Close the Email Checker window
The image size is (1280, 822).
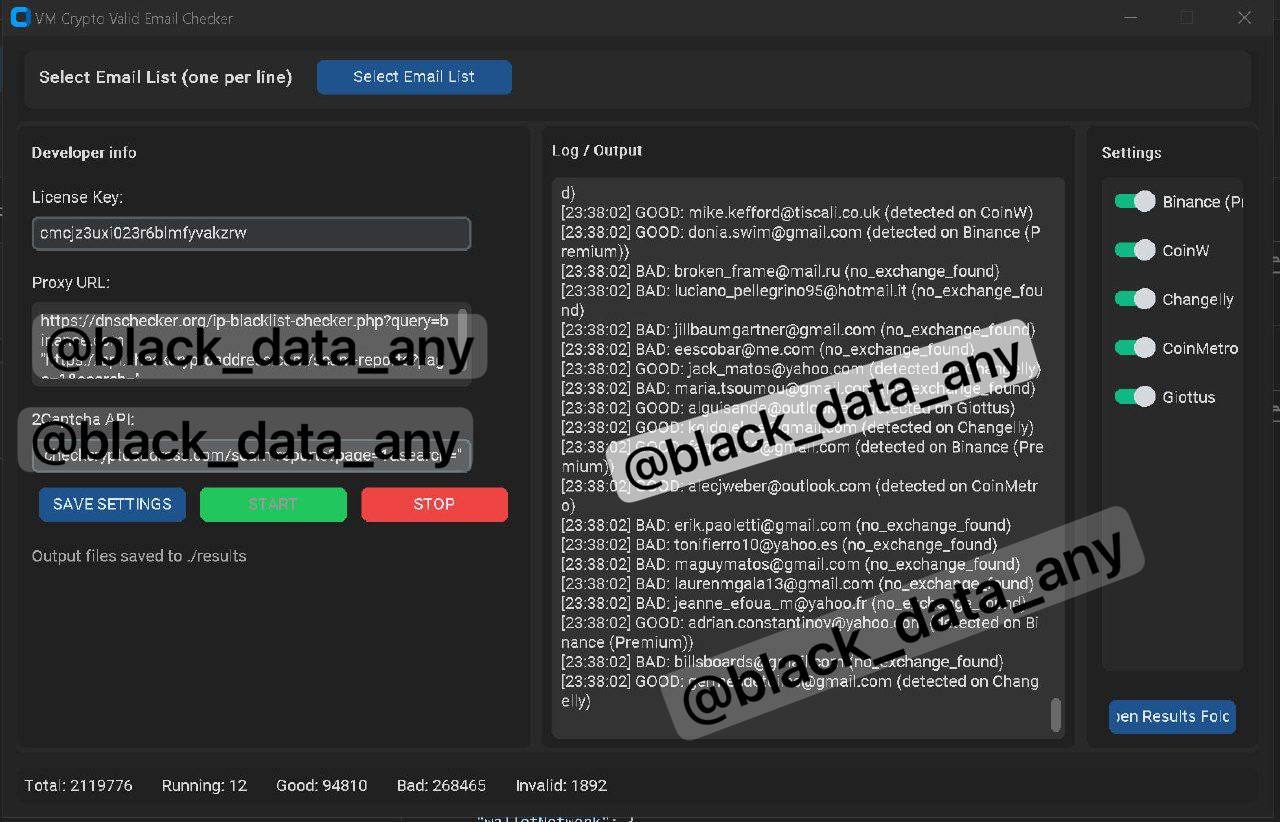pyautogui.click(x=1244, y=18)
